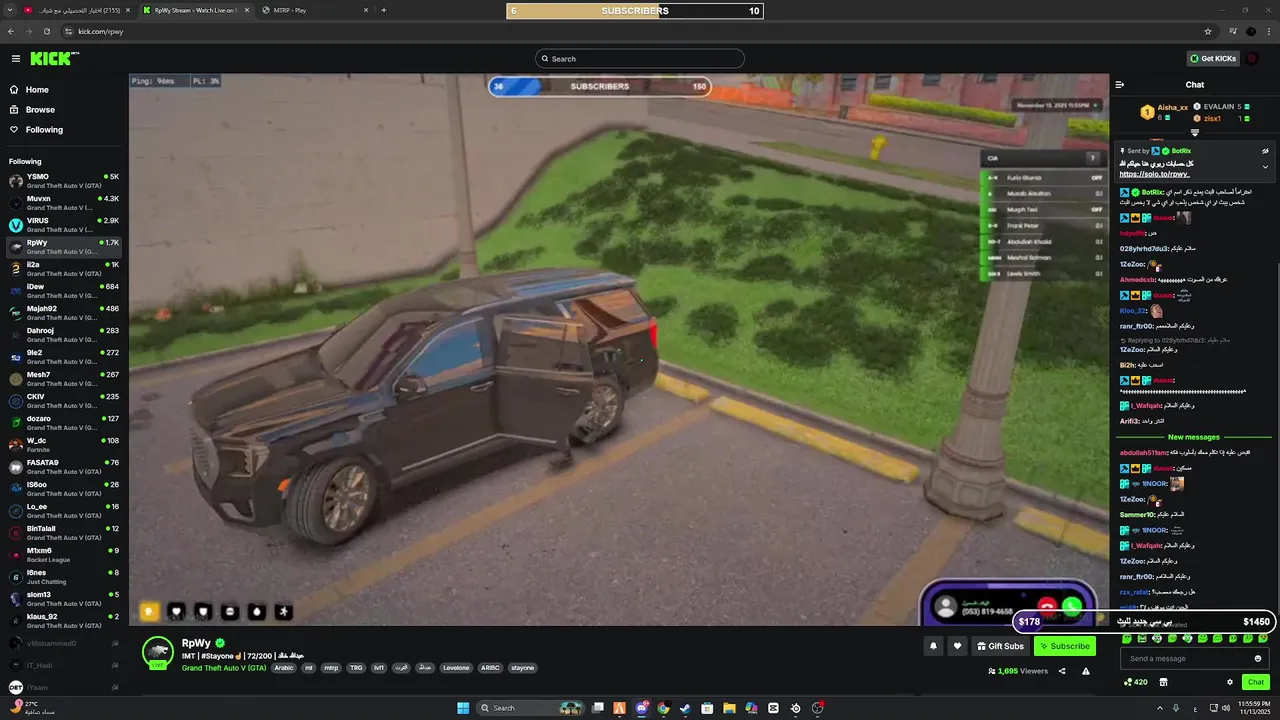Close the RpWy Stream browser tab
The width and height of the screenshot is (1280, 720).
point(247,10)
